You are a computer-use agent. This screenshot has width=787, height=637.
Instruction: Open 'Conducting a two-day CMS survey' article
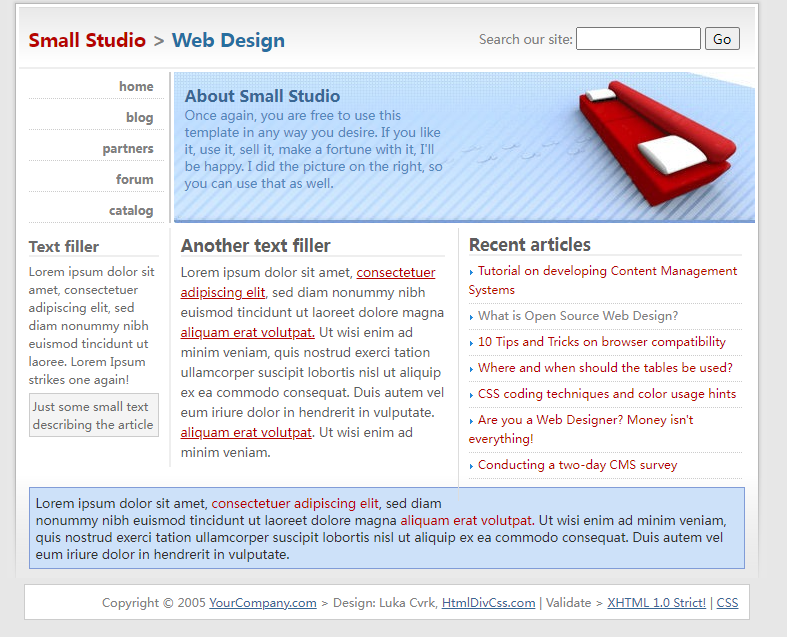click(577, 465)
